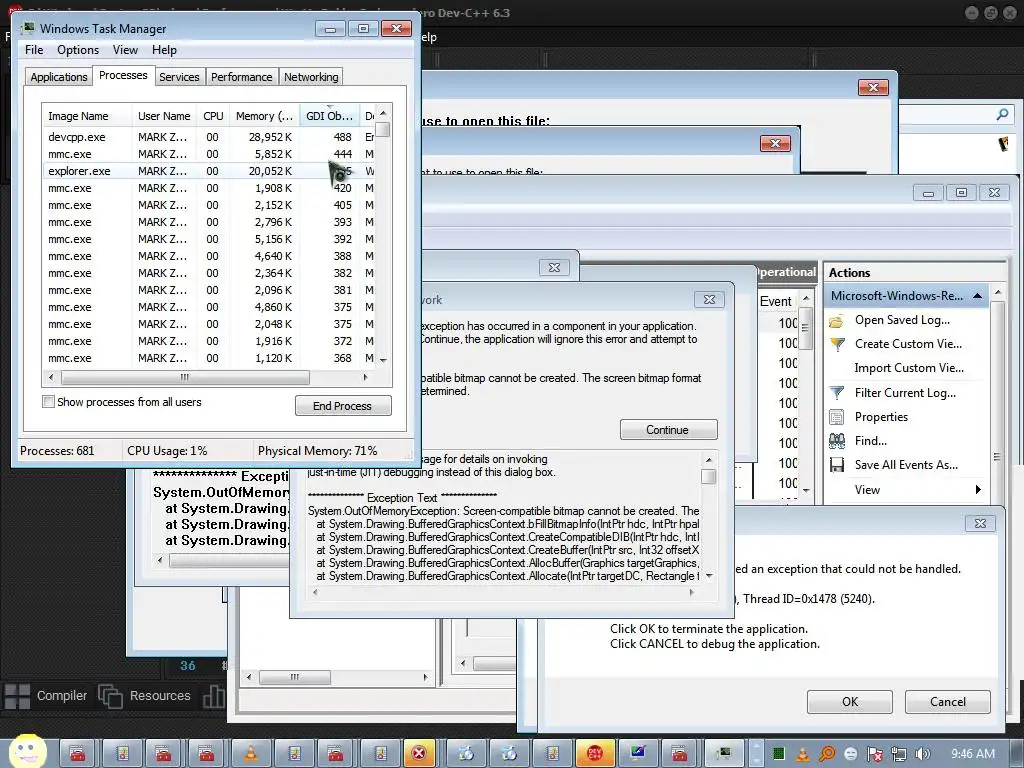Click the Event list scroll down arrow

806,490
